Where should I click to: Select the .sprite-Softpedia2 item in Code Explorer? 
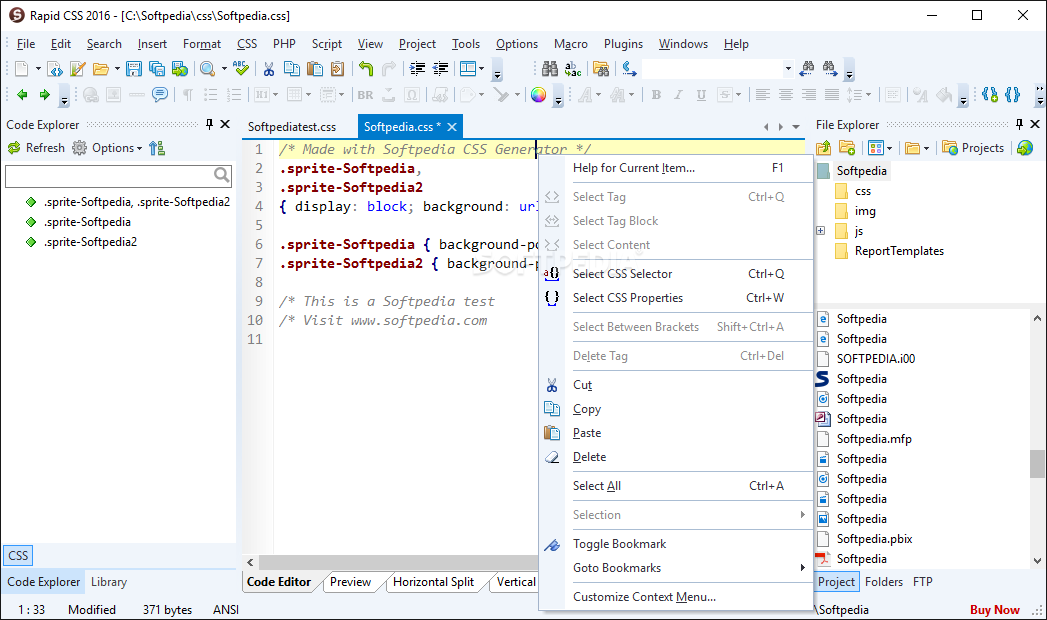90,242
